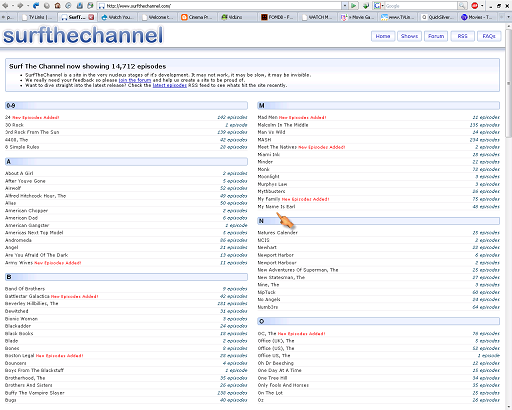
Task: Click the print toolbar icon next to address bar
Action: pos(90,6)
